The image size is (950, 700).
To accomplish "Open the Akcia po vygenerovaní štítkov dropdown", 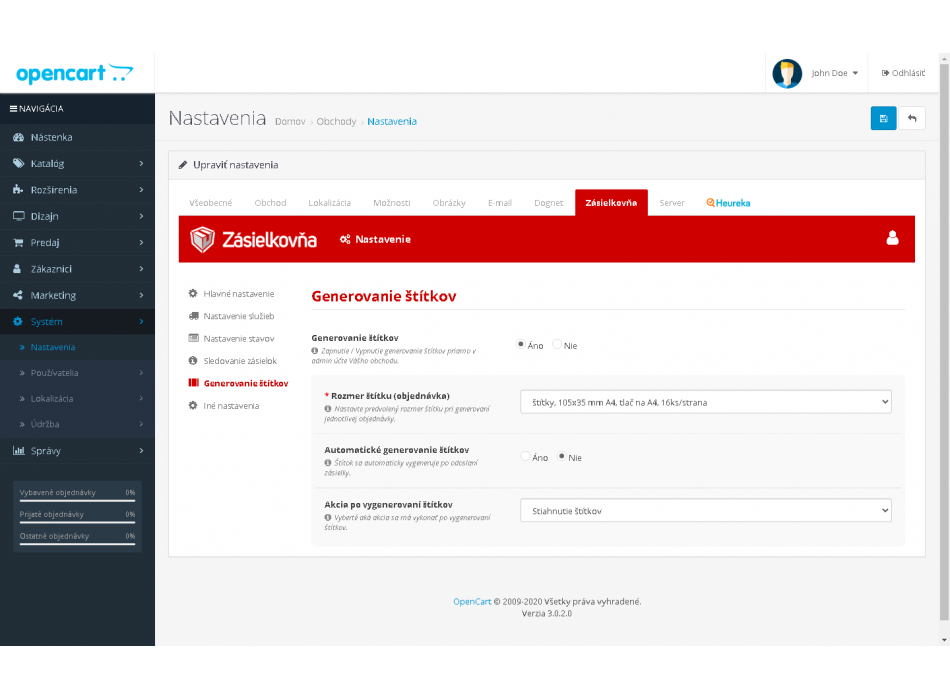I will coord(706,510).
